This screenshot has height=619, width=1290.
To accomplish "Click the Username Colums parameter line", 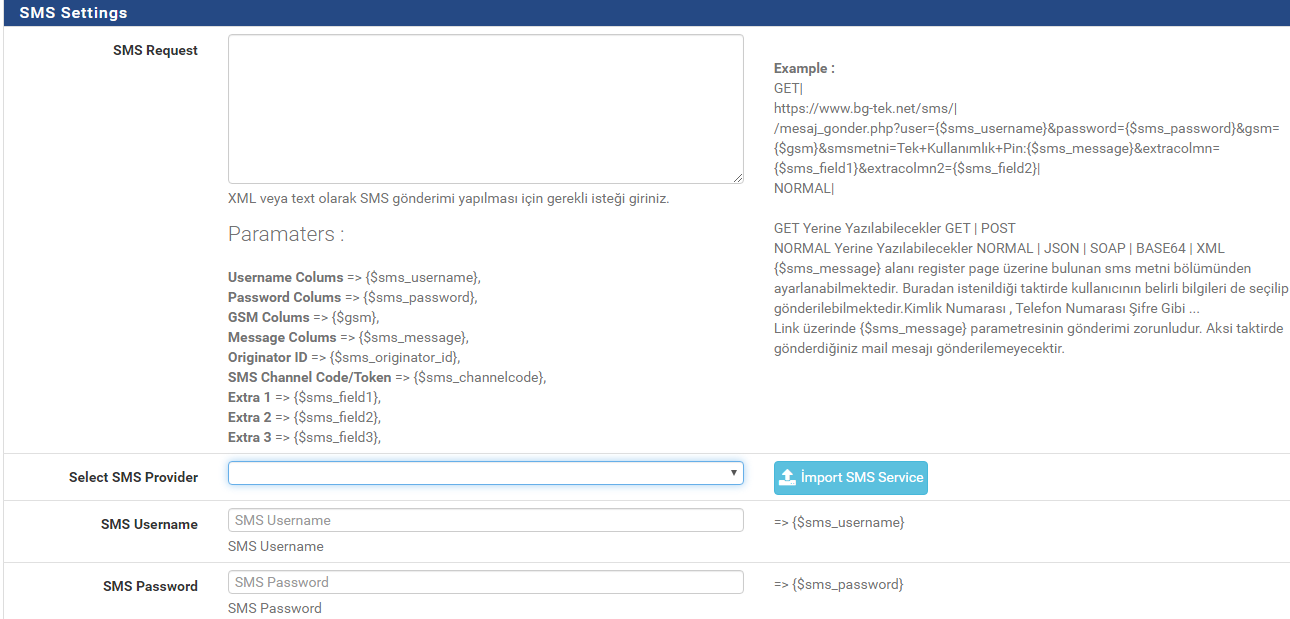I will click(x=355, y=277).
